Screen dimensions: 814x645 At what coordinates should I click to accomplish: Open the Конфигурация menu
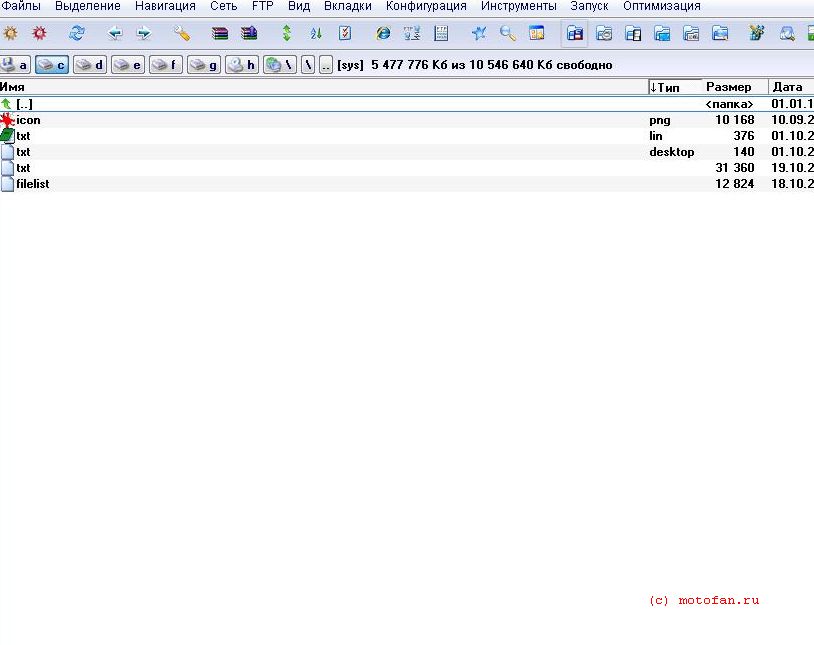[426, 6]
